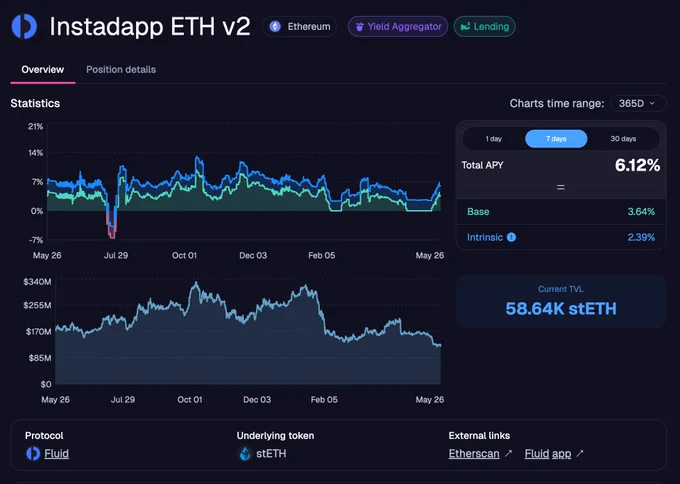Viewport: 680px width, 484px height.
Task: Select the 1 day APY period
Action: [x=494, y=139]
